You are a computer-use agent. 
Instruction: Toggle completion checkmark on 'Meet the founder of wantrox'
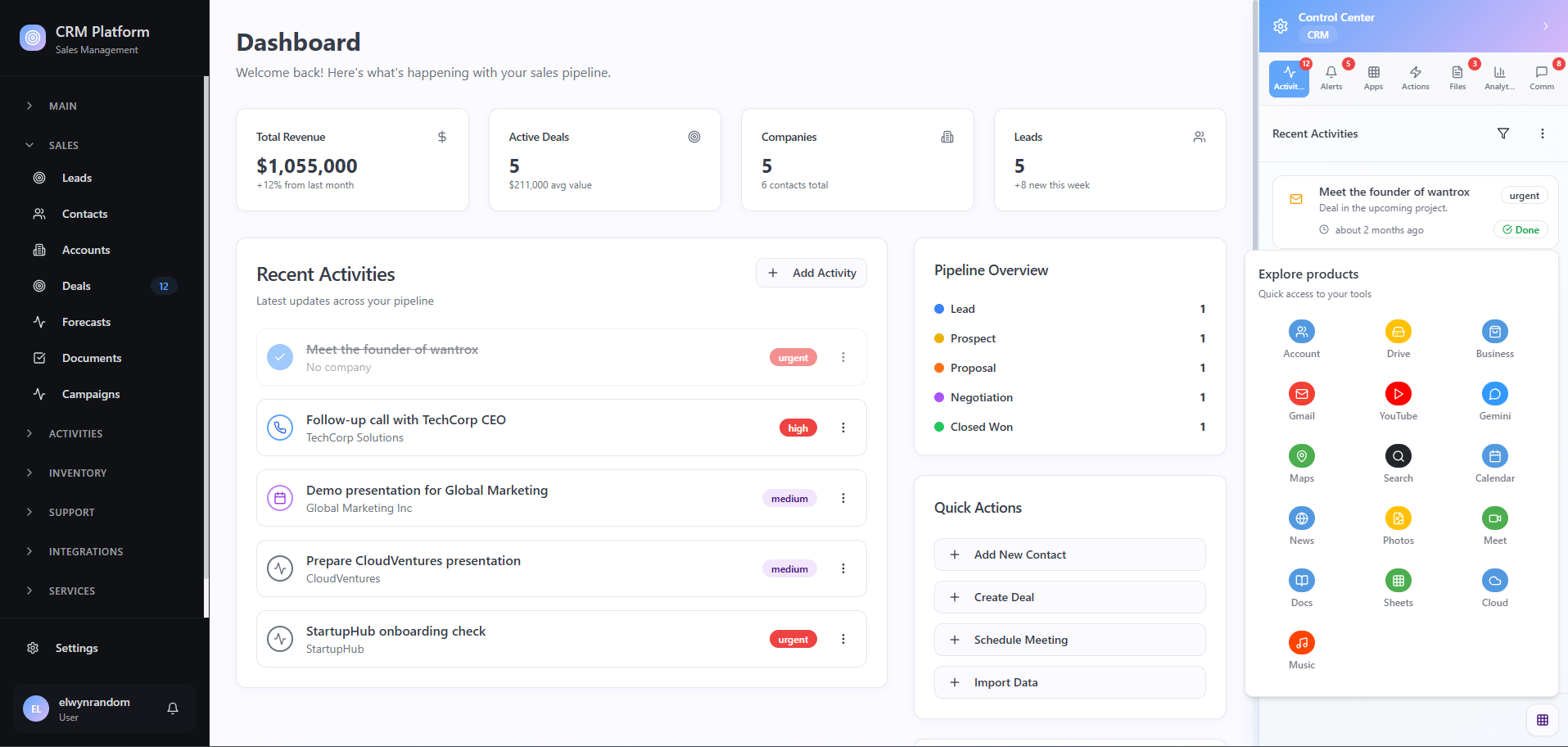(x=279, y=357)
